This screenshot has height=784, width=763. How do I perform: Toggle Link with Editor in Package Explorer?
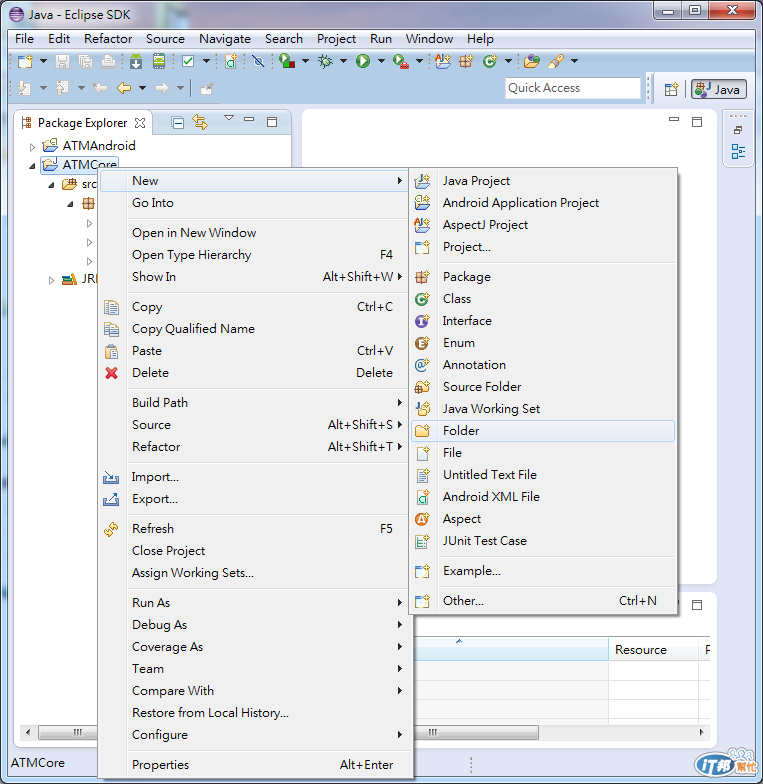[x=200, y=122]
